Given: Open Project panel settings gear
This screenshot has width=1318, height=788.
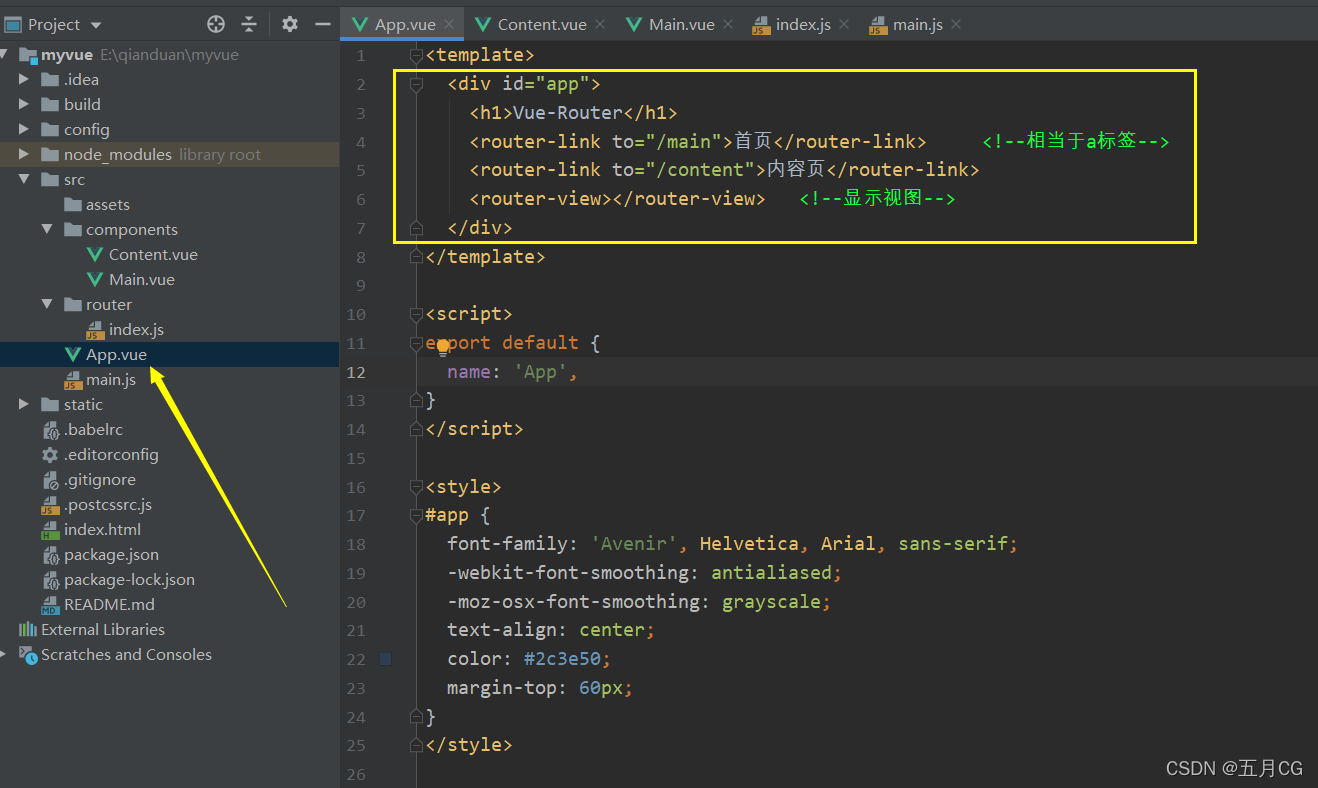Looking at the screenshot, I should click(x=290, y=24).
